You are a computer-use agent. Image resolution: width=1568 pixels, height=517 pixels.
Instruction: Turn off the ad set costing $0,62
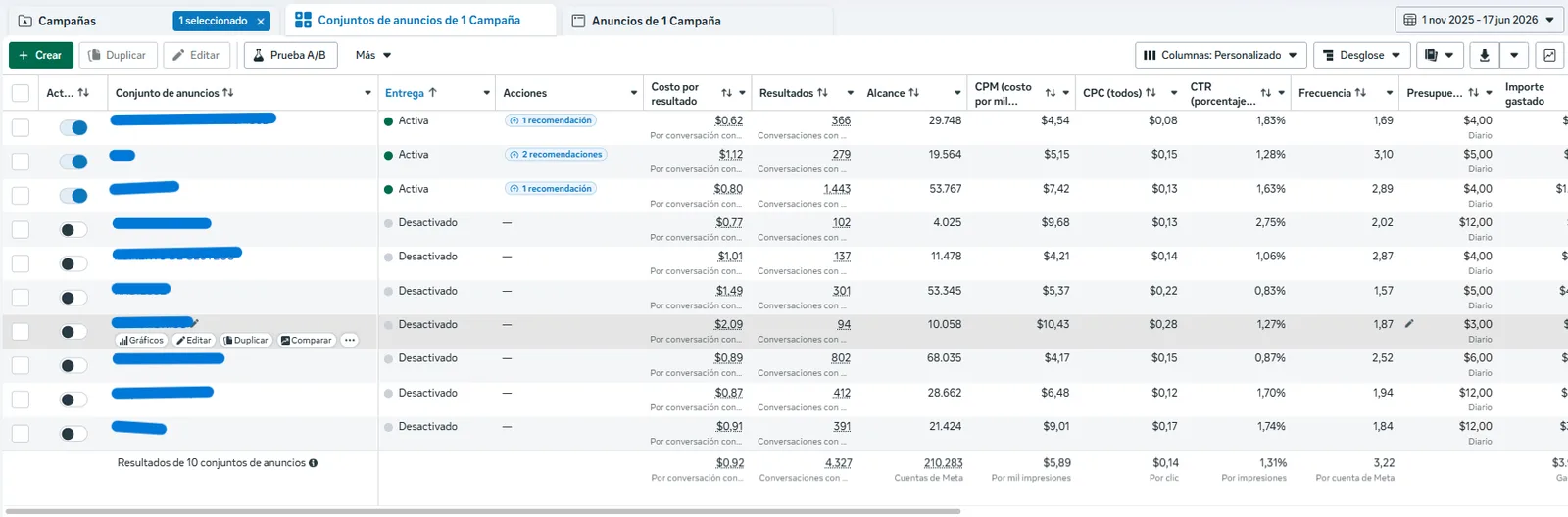tap(73, 127)
